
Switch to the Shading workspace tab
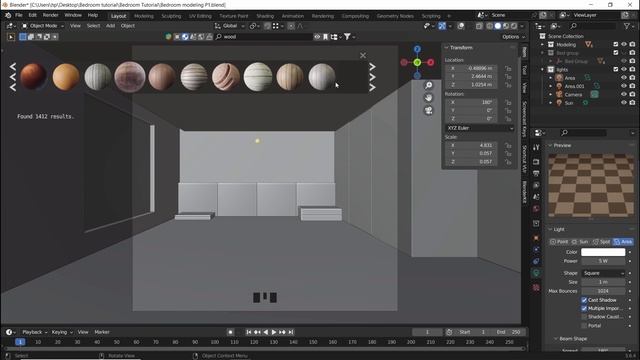tap(265, 16)
